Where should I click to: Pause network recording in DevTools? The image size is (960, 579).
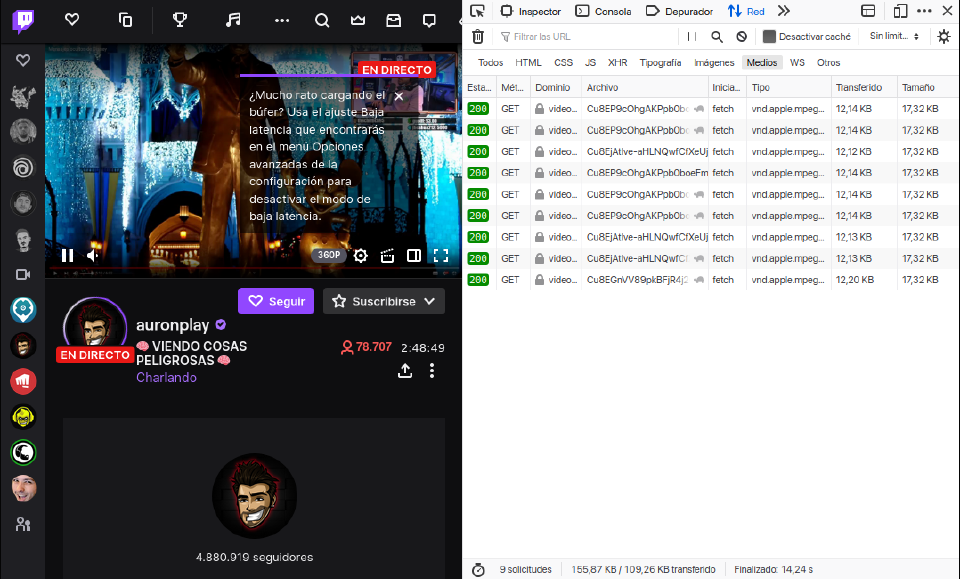[x=691, y=37]
